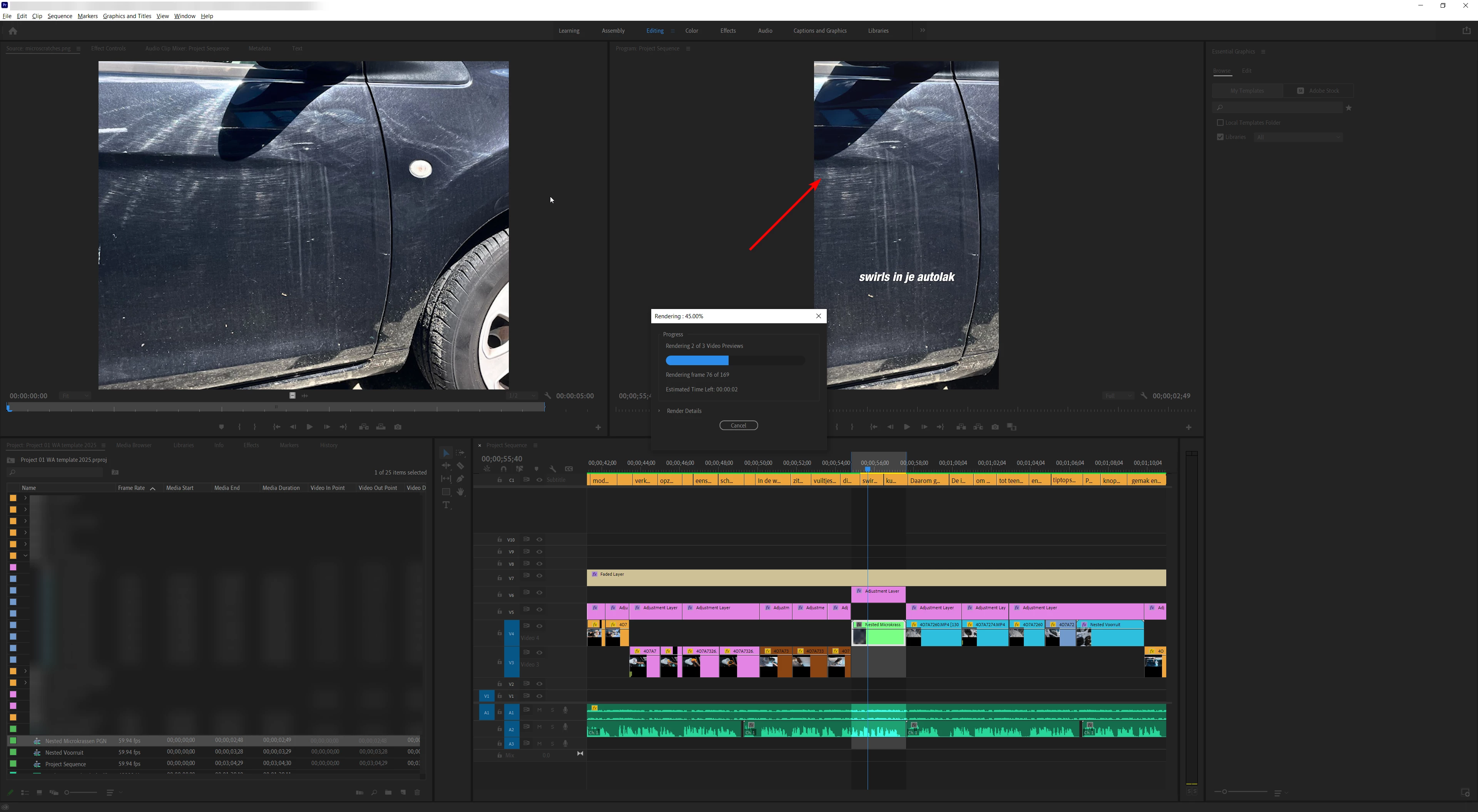
Task: Open Libraries 'All' dropdown
Action: tap(1298, 137)
